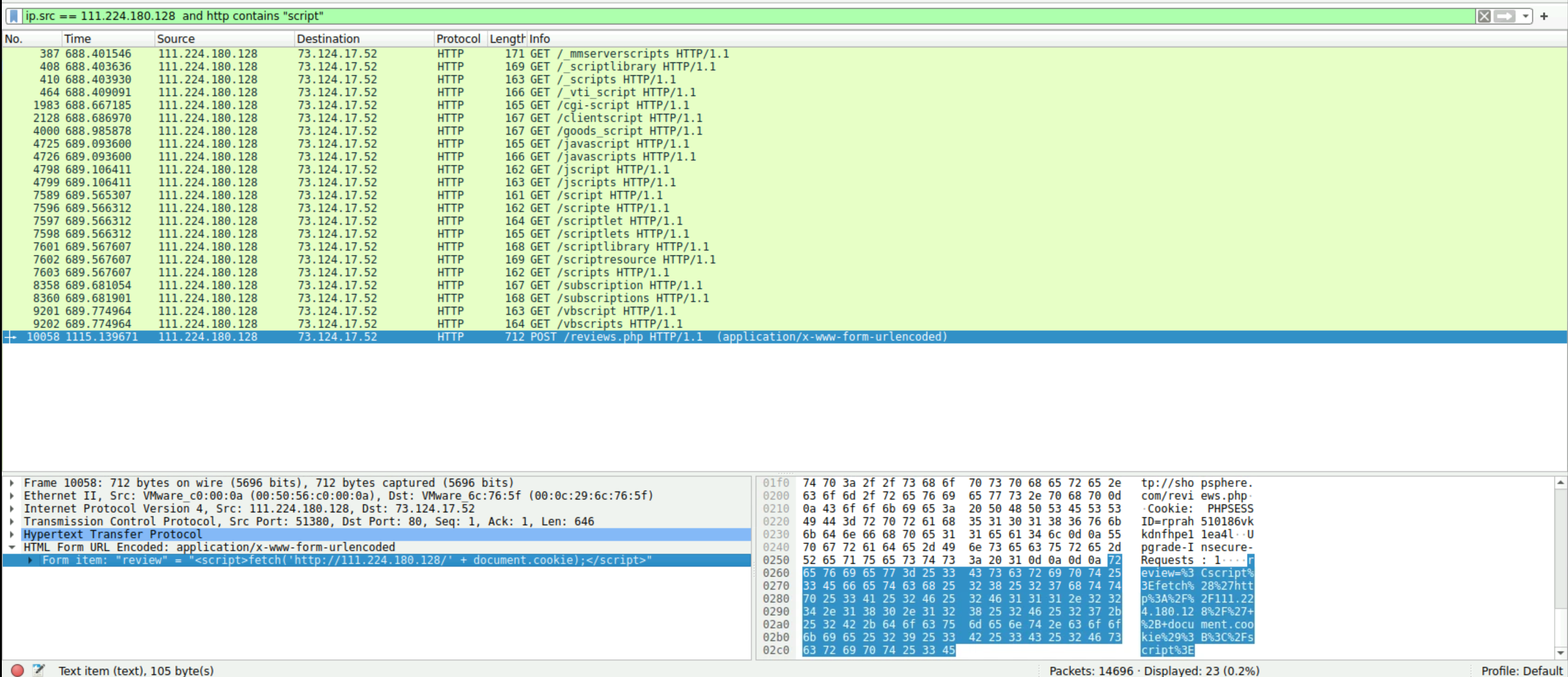Select packet 2128 GET /clientscript
1568x677 pixels.
[784, 118]
